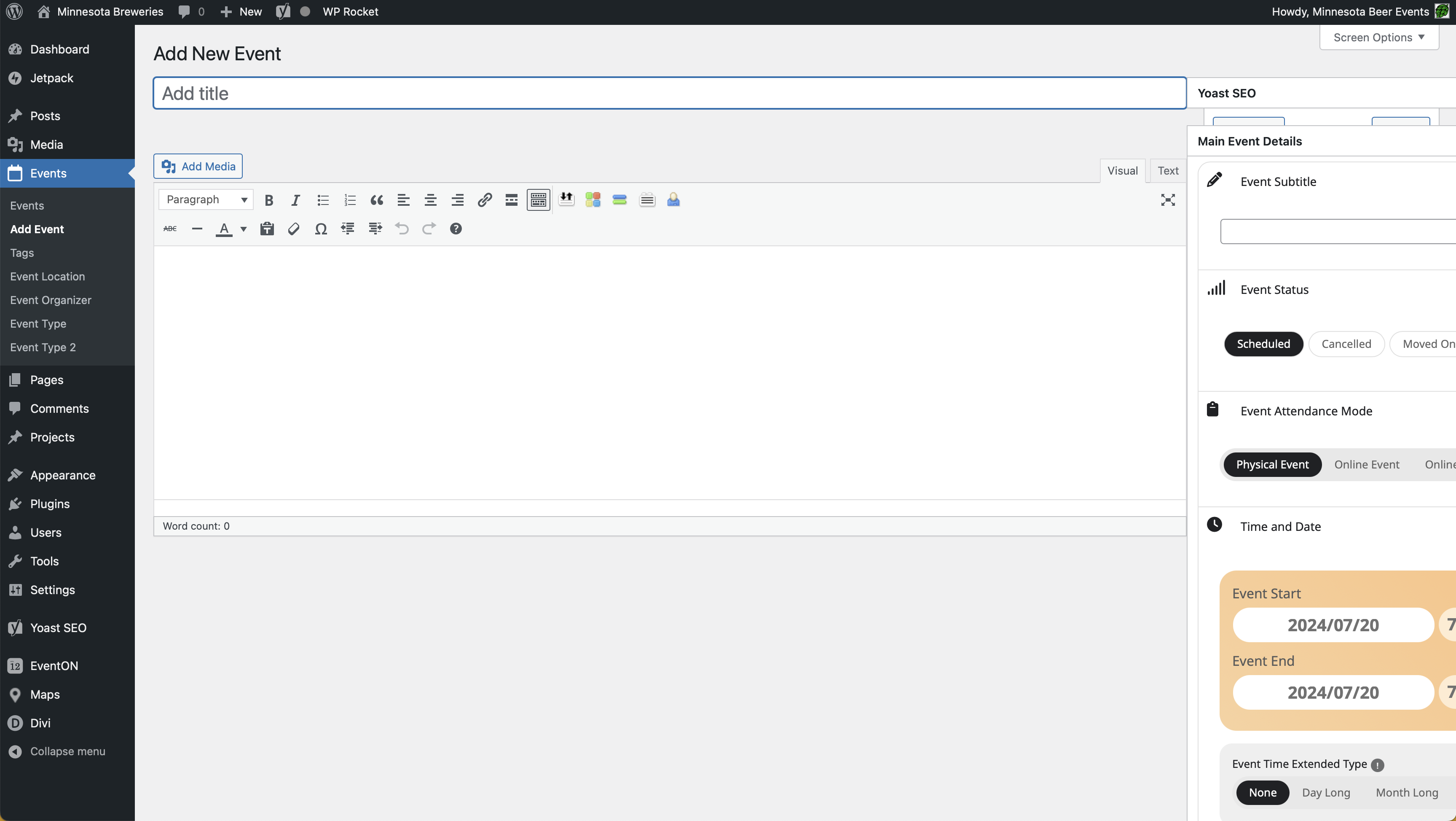This screenshot has height=821, width=1456.
Task: Set event status to Moved Online
Action: (x=1423, y=344)
